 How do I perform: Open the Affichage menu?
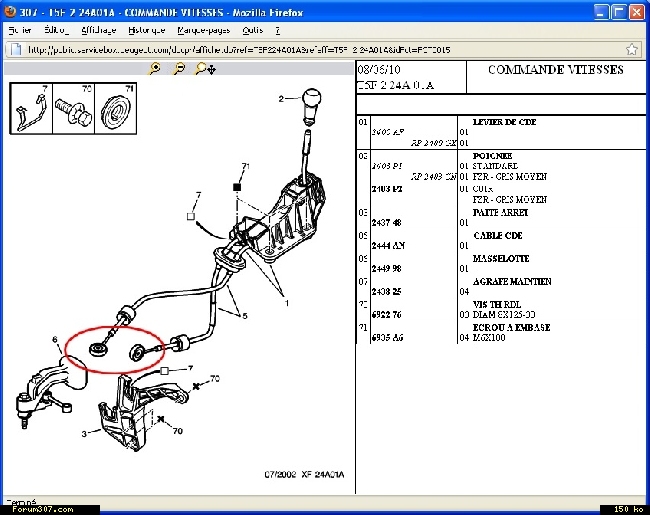point(99,30)
